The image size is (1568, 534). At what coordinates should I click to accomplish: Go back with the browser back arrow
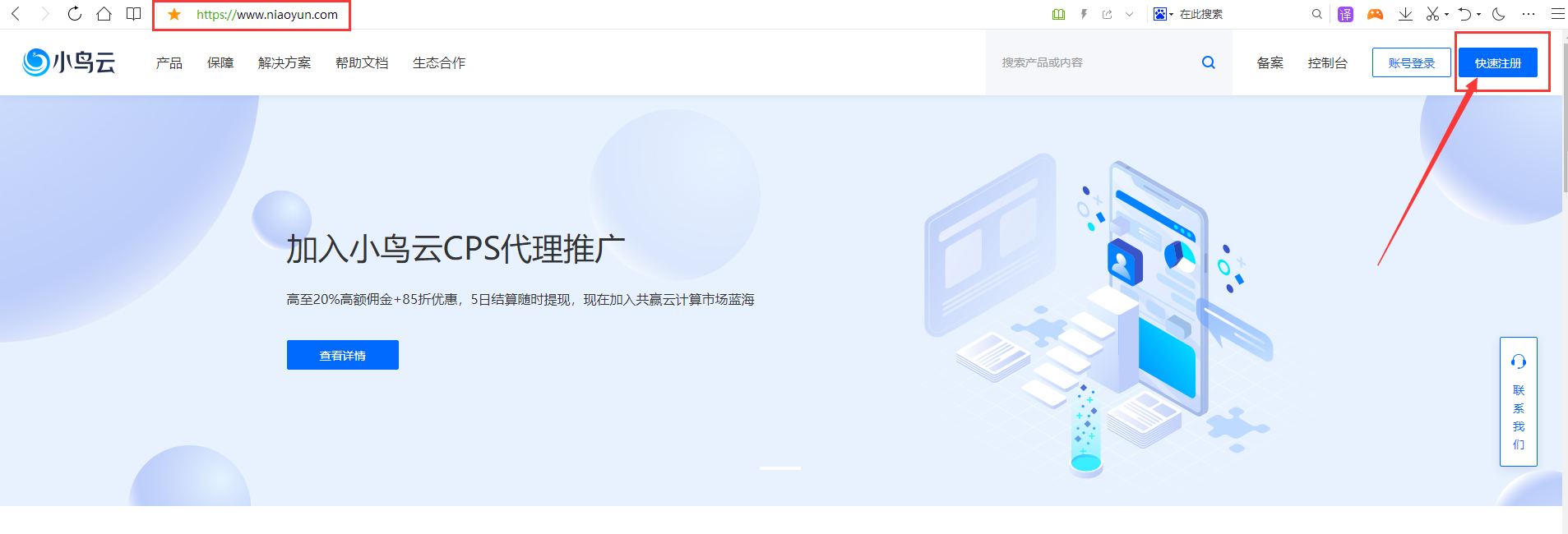point(16,14)
